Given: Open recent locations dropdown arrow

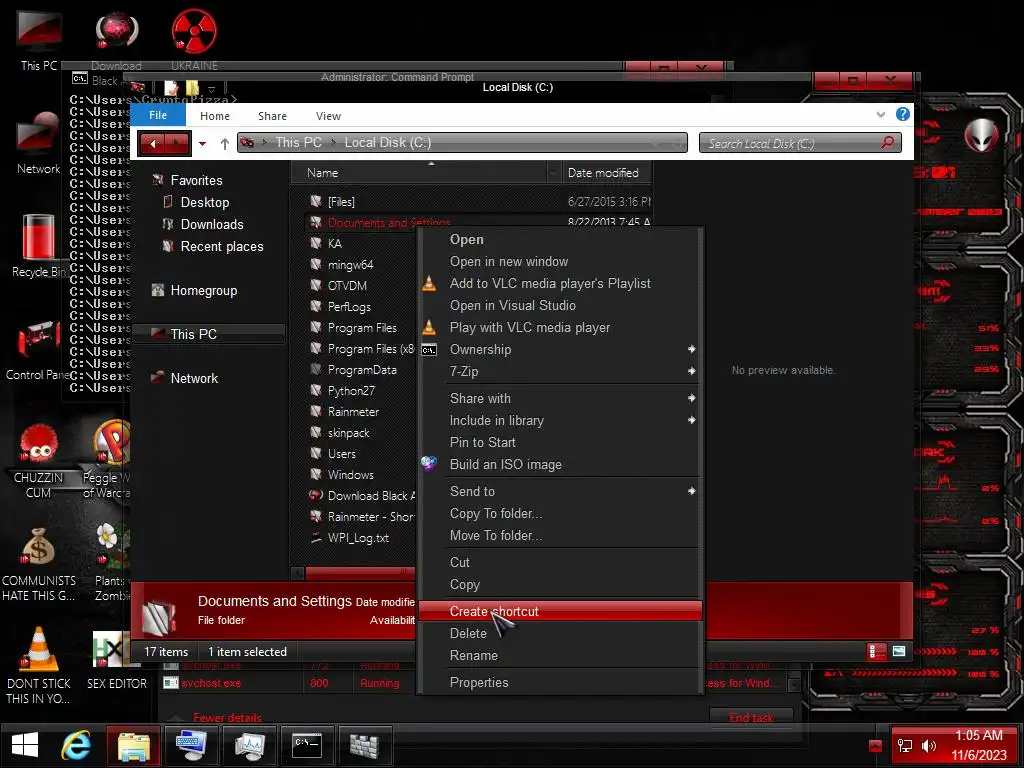Looking at the screenshot, I should [x=202, y=144].
